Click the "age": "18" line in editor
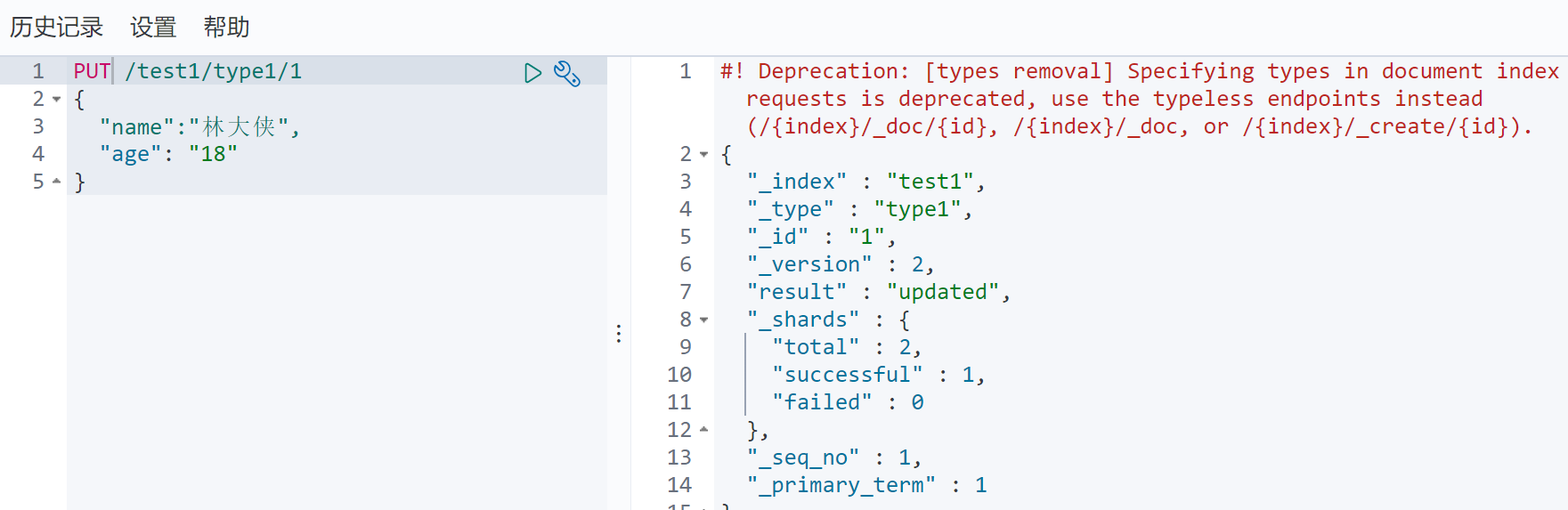 168,154
